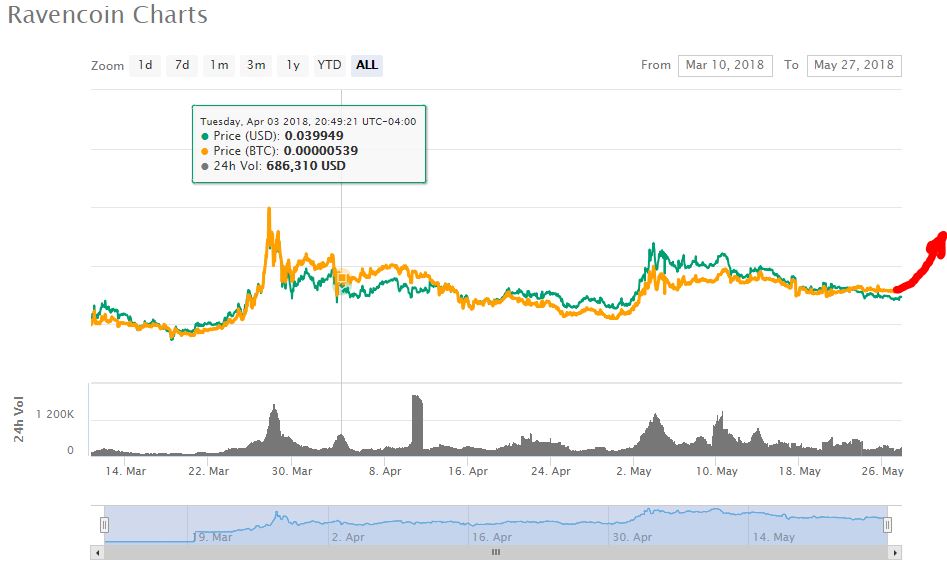Image resolution: width=947 pixels, height=571 pixels.
Task: Click the 24. Apr x-axis label
Action: (x=551, y=471)
